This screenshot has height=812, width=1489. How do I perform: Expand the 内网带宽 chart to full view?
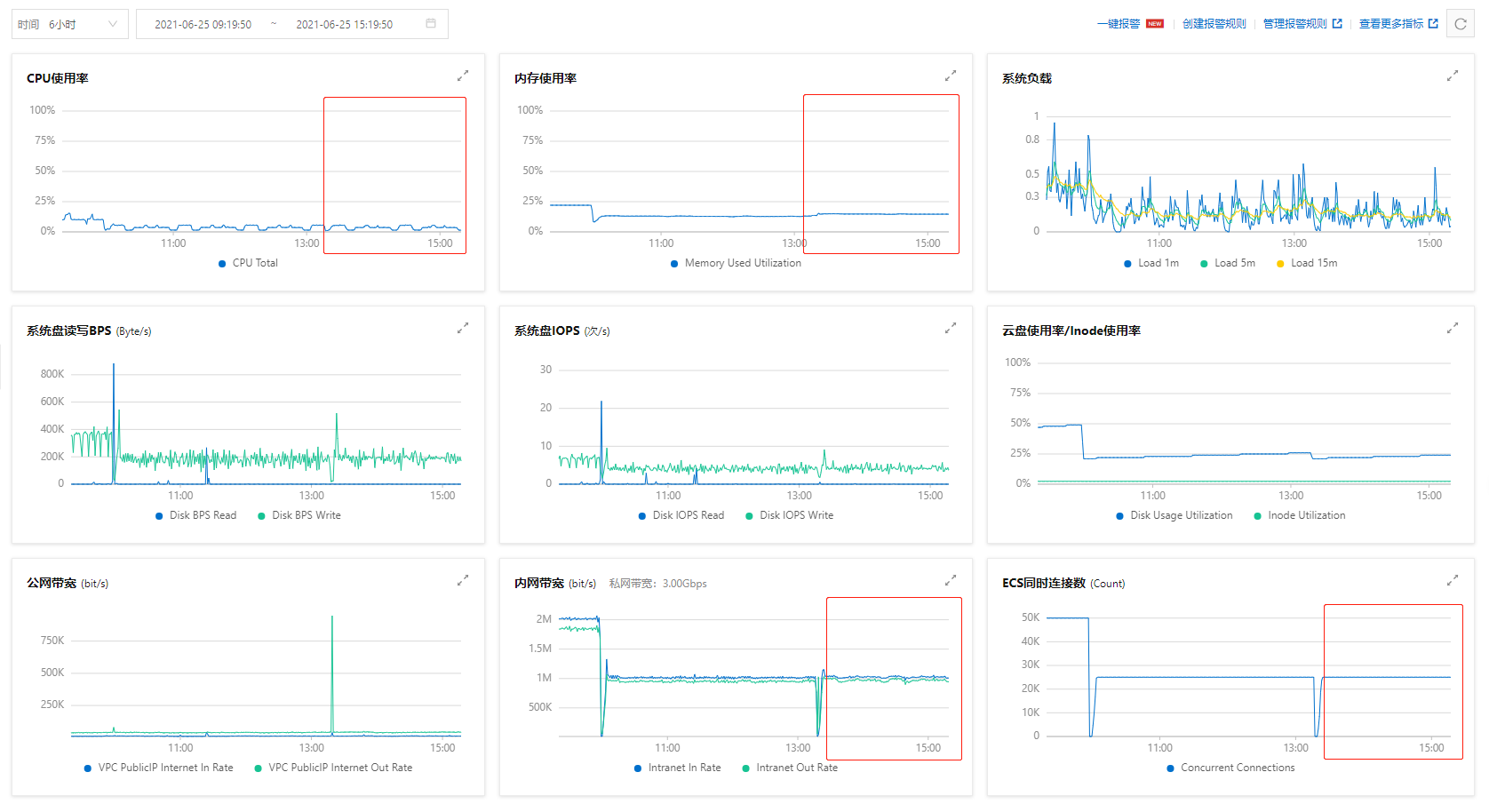951,580
